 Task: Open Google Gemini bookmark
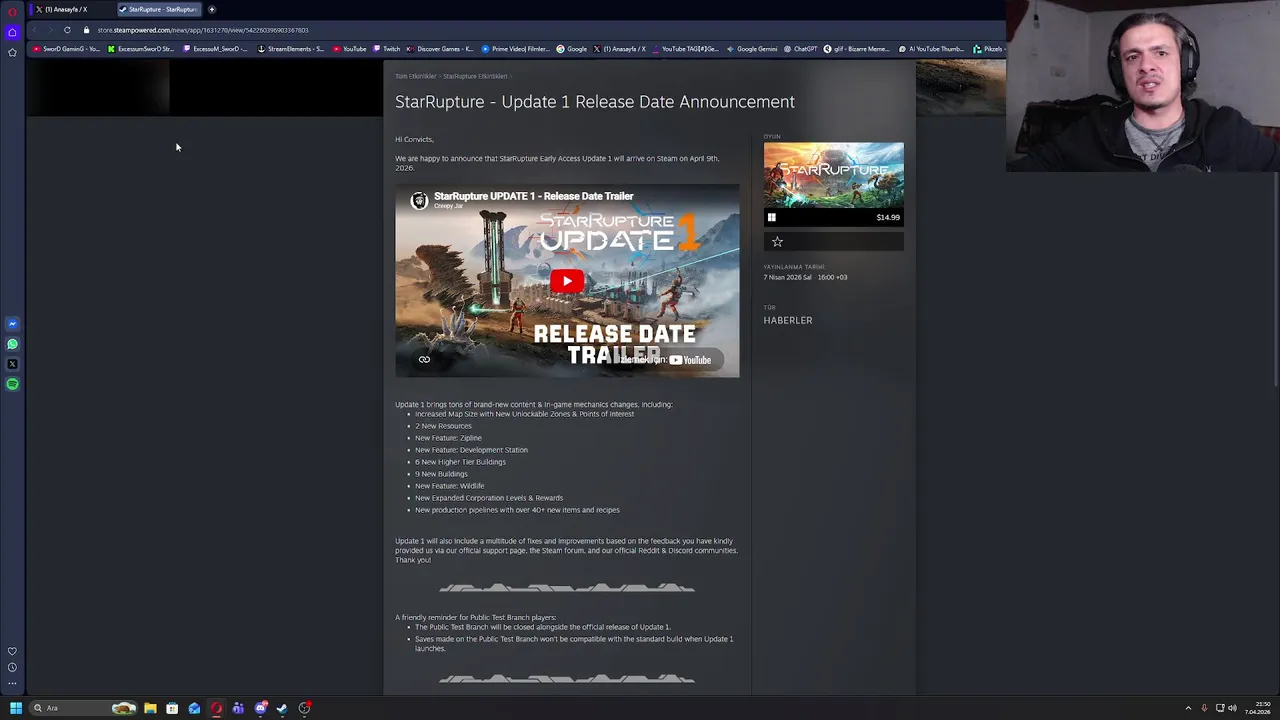[752, 49]
